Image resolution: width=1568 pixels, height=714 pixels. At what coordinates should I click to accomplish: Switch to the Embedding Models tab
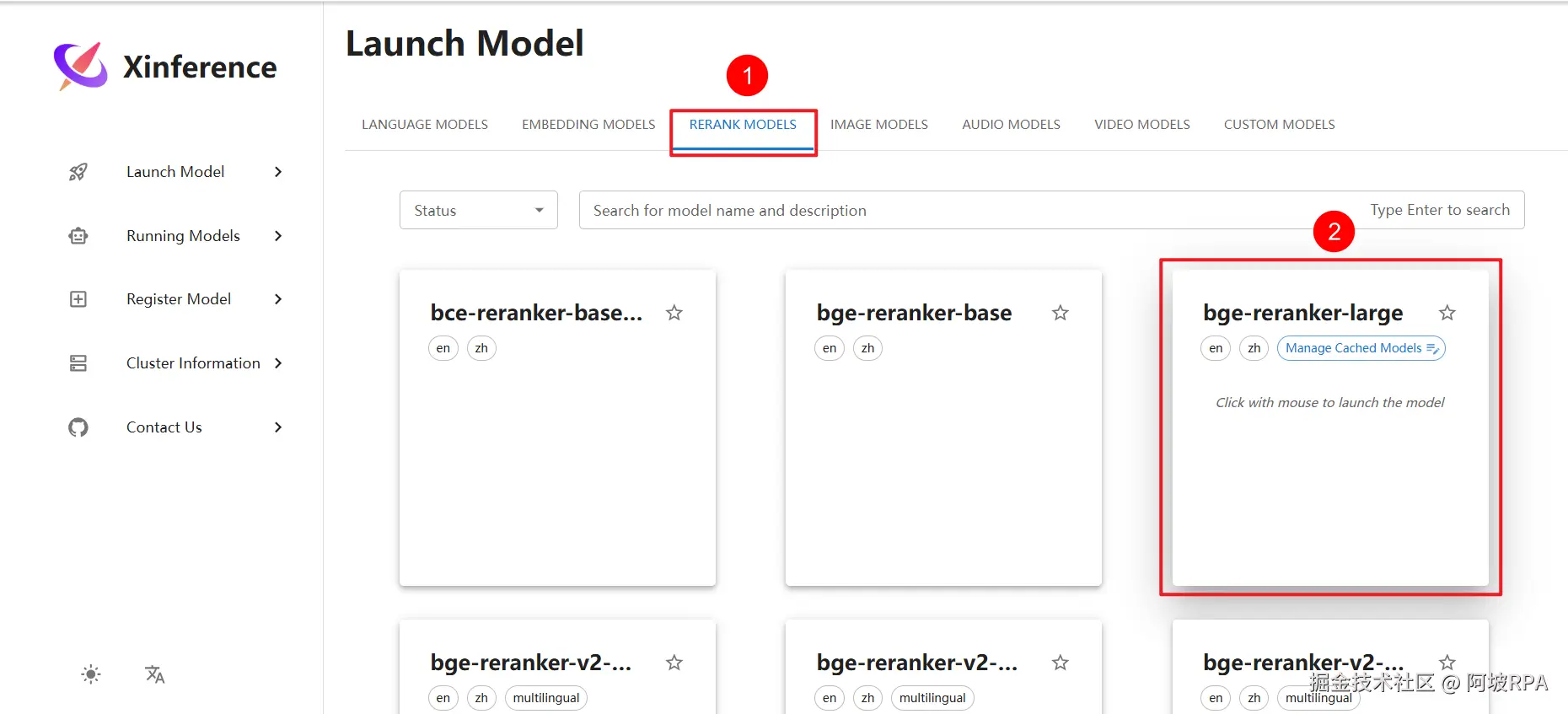coord(588,125)
